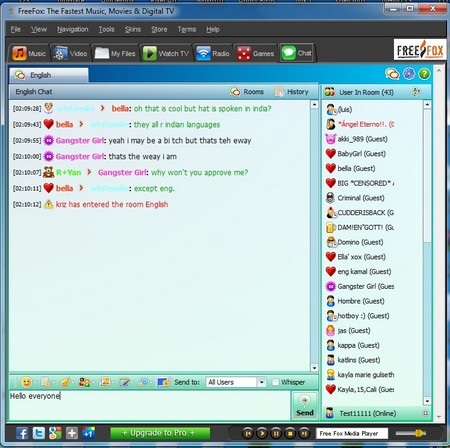Click Upgrade to Pro button
Screen dimensions: 450x448
pyautogui.click(x=160, y=433)
